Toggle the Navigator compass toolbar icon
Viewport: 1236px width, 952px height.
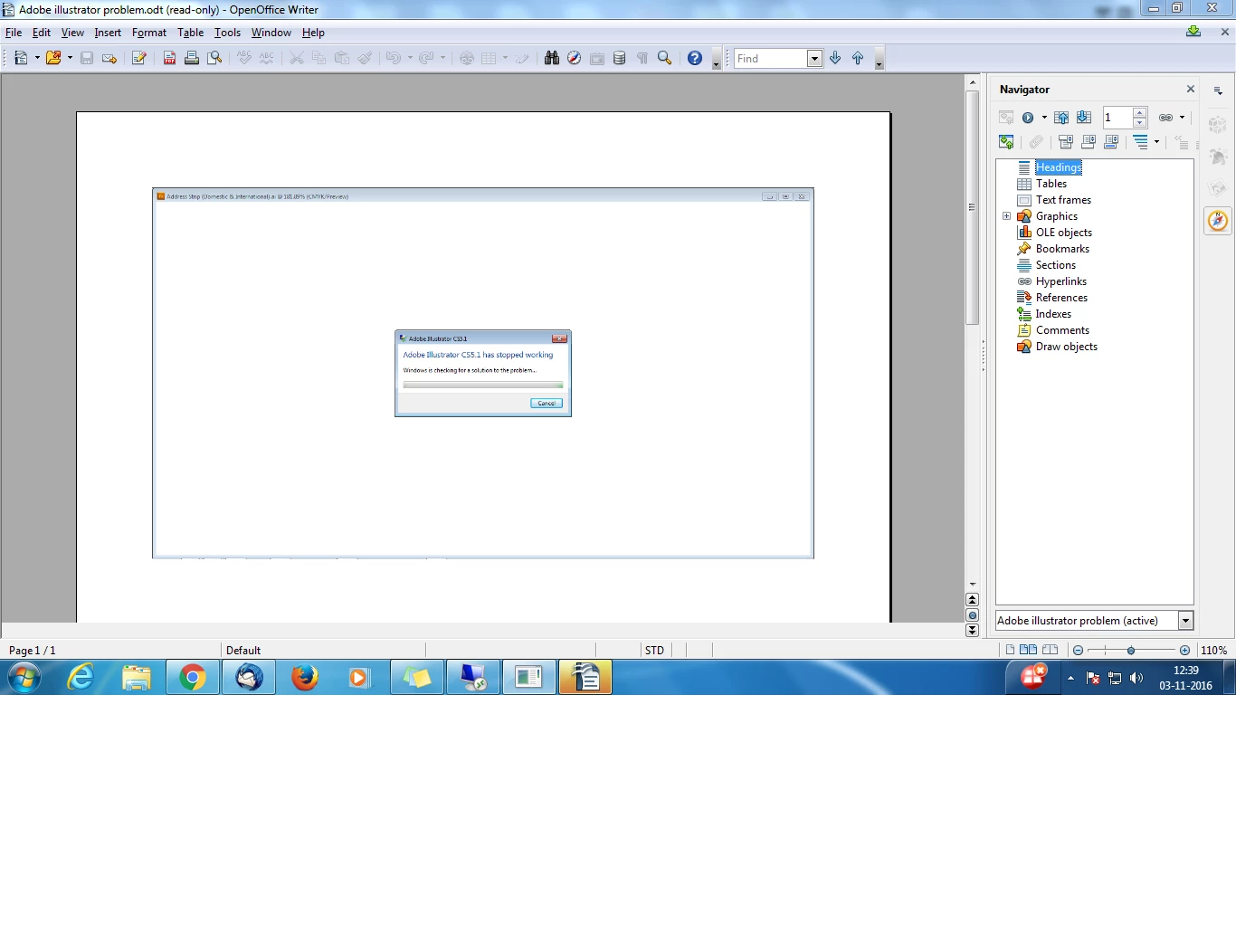click(x=574, y=58)
